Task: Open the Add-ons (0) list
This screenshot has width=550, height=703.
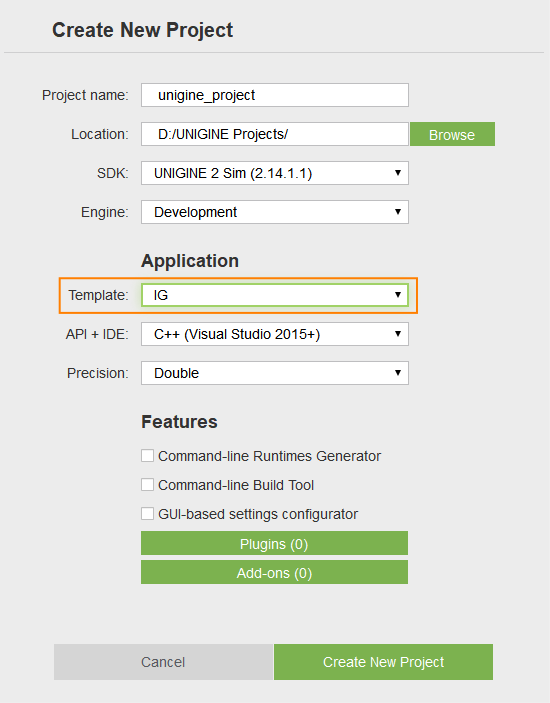Action: click(274, 573)
